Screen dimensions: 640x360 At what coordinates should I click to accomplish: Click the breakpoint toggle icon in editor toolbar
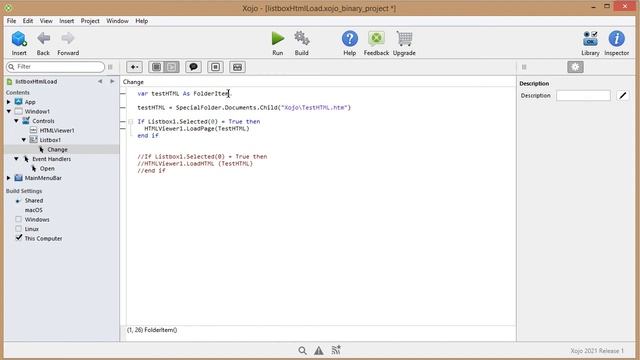pyautogui.click(x=216, y=67)
